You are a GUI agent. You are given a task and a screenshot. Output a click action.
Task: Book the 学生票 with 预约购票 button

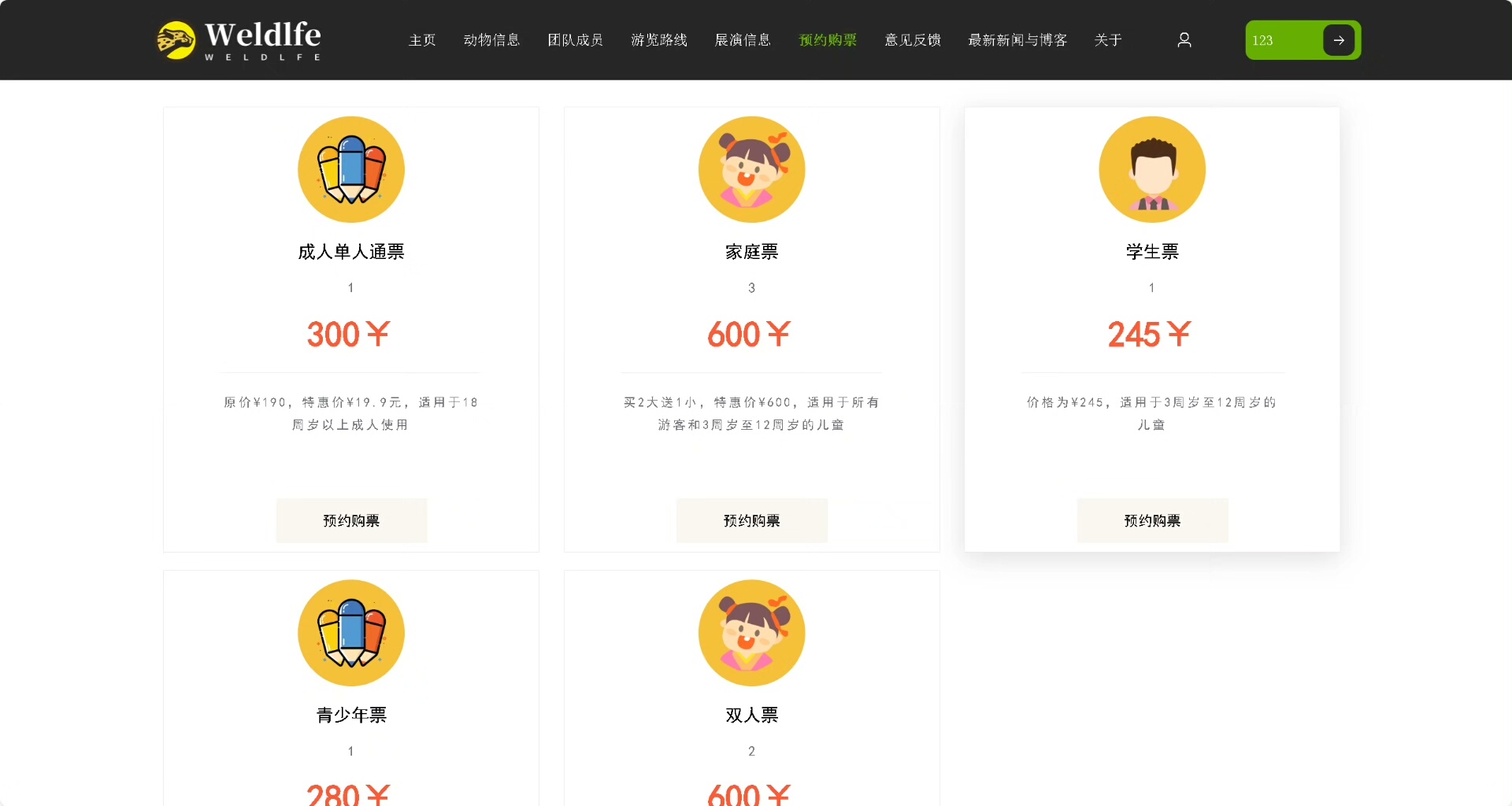pos(1152,520)
